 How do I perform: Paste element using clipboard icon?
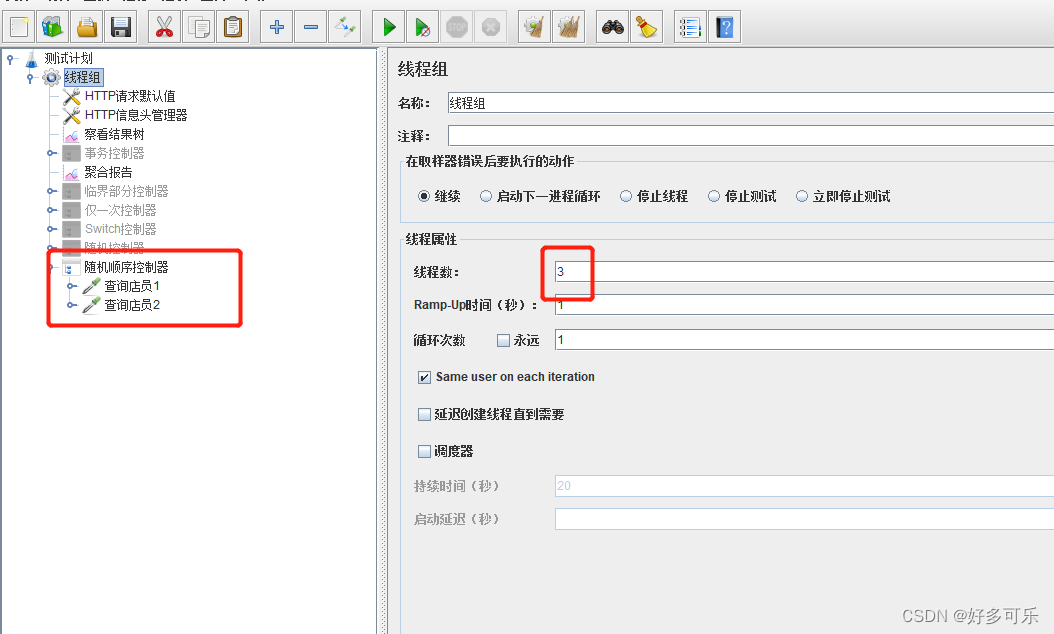[233, 28]
